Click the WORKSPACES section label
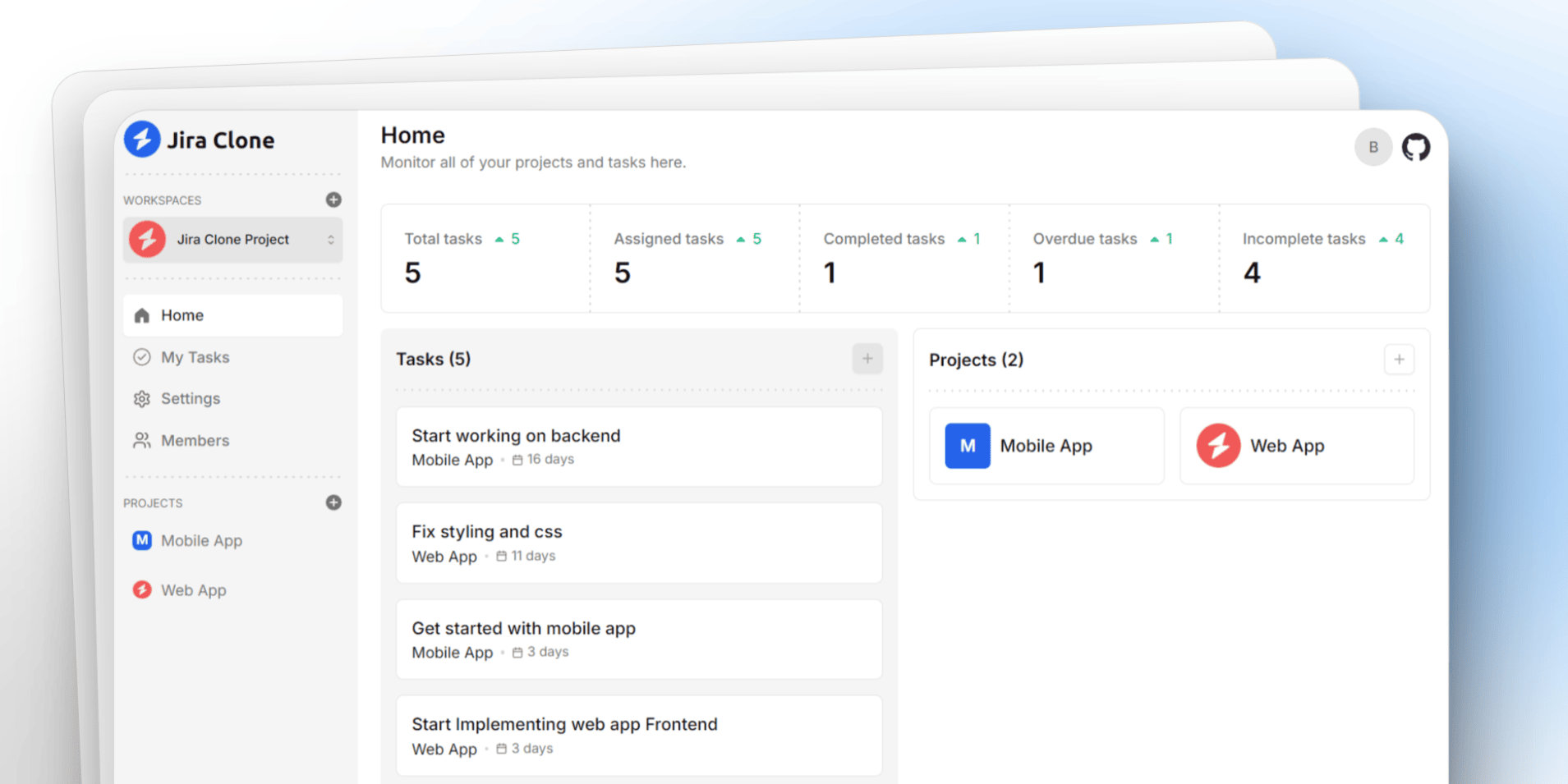The width and height of the screenshot is (1568, 784). [163, 200]
